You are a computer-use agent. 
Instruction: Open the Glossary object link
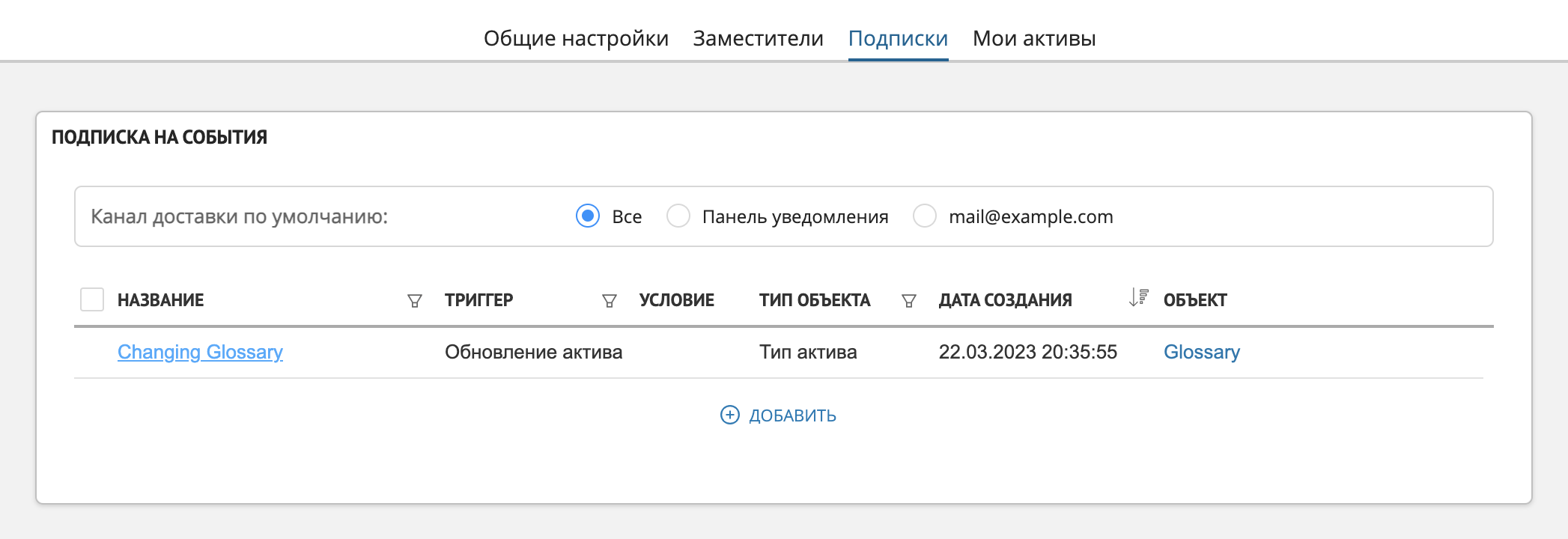point(1202,352)
